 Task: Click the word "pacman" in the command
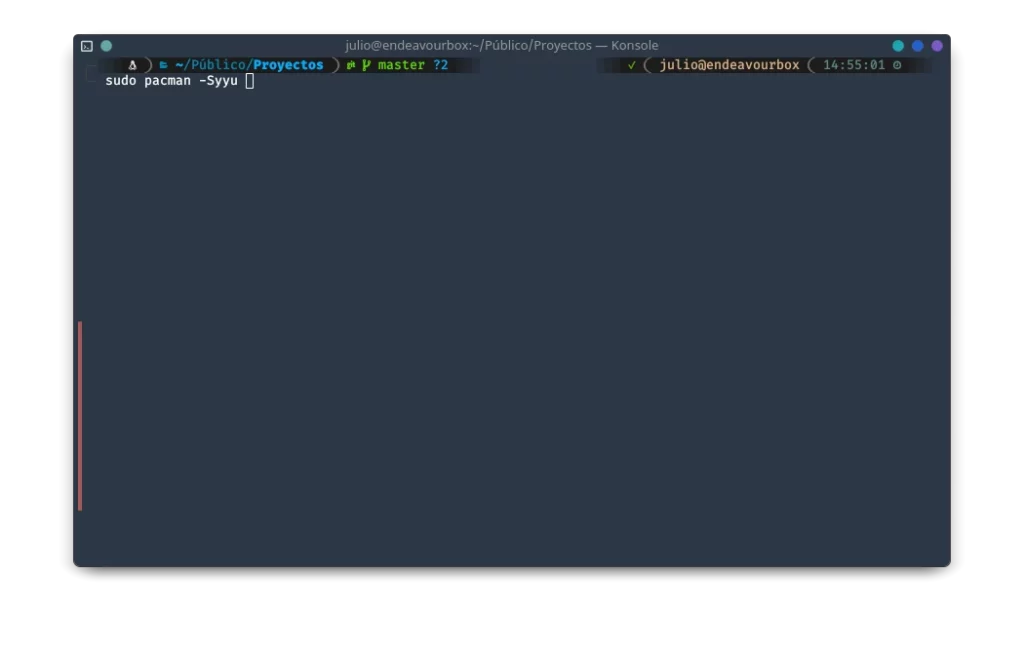pyautogui.click(x=168, y=81)
